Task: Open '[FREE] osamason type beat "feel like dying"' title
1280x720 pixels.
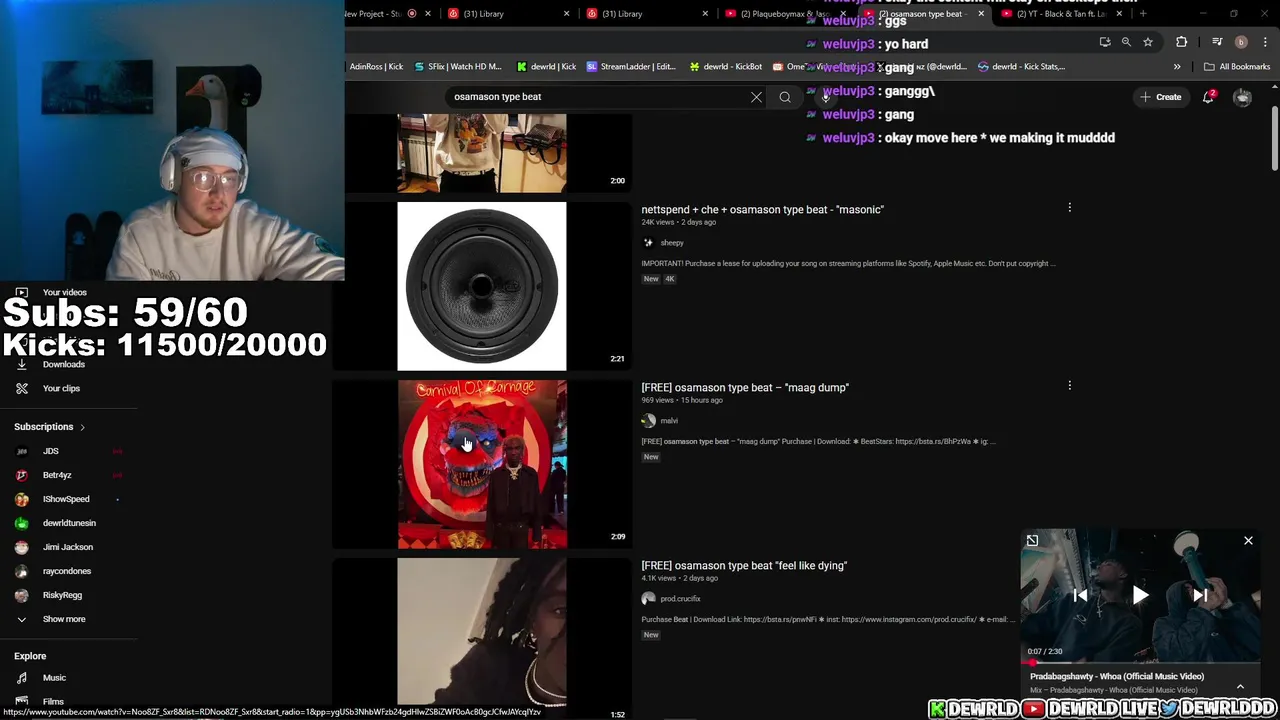Action: (x=744, y=565)
